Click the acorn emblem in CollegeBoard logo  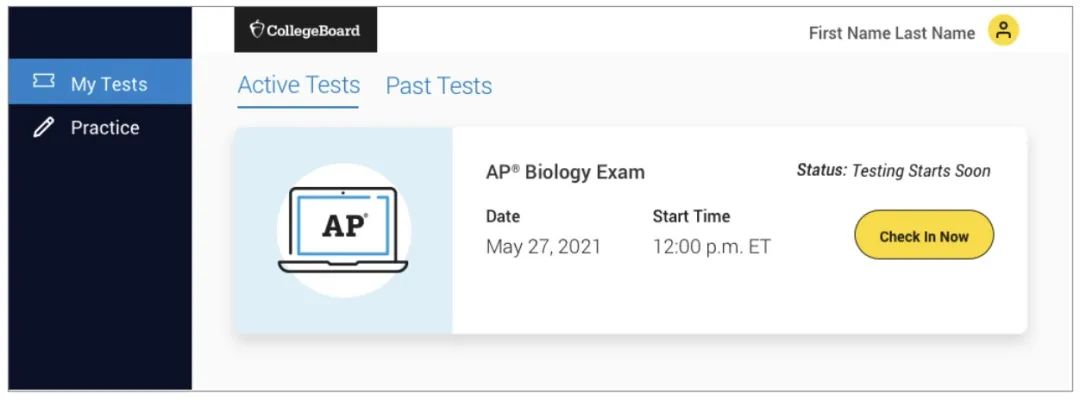click(257, 30)
